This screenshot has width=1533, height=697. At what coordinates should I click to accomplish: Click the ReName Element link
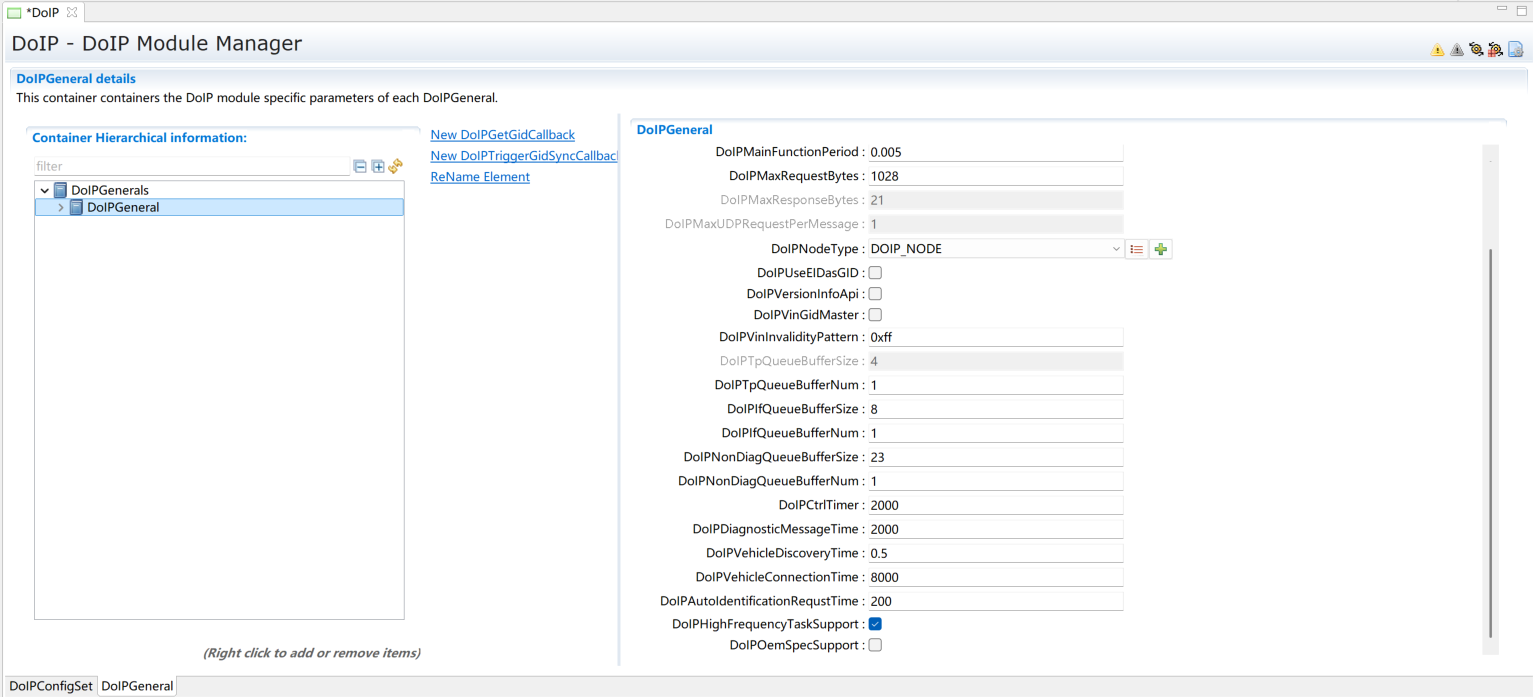tap(480, 177)
